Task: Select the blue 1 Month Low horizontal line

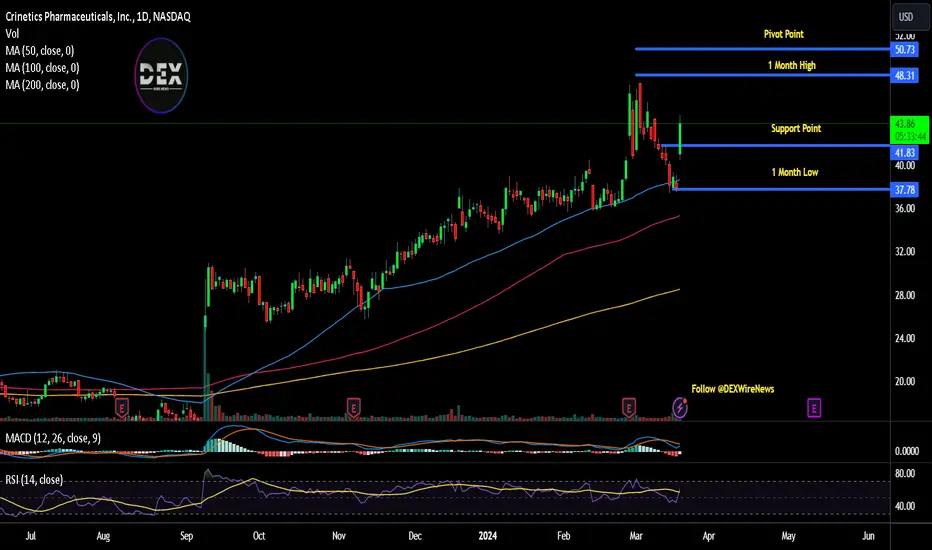Action: pyautogui.click(x=783, y=189)
